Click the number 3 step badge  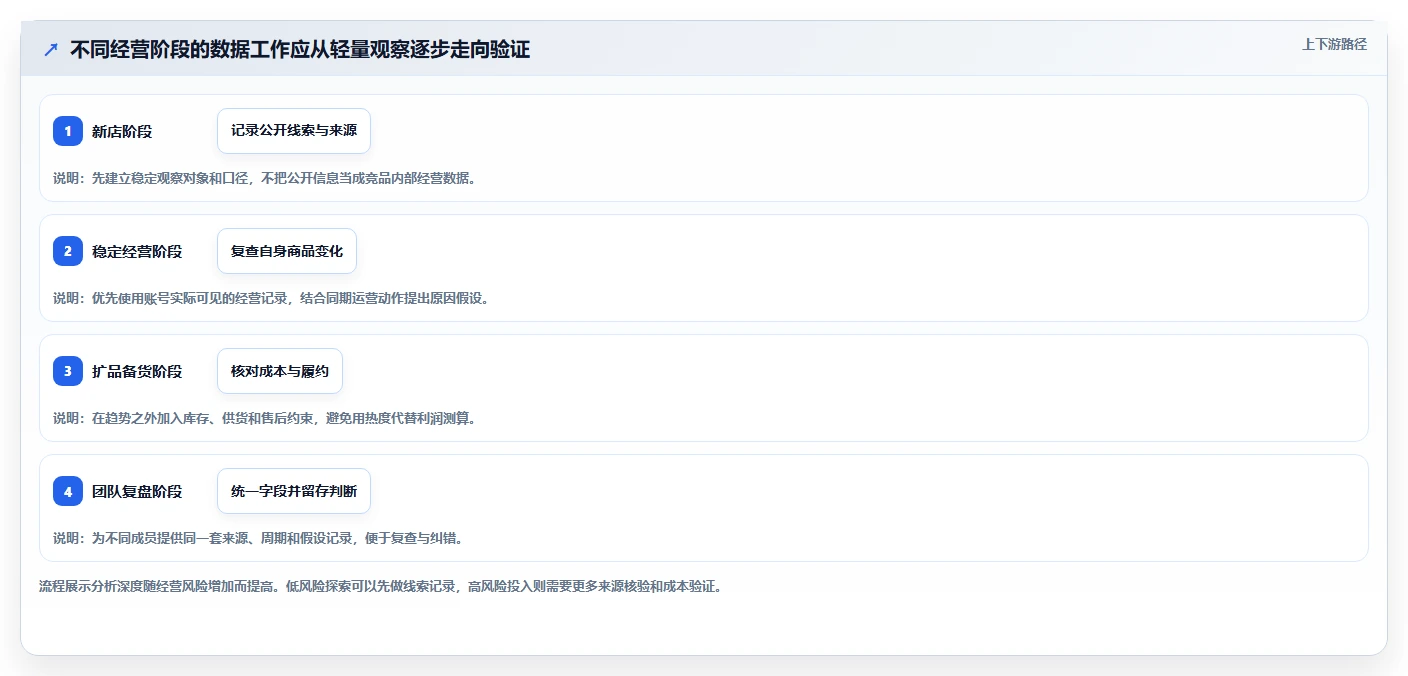(68, 371)
